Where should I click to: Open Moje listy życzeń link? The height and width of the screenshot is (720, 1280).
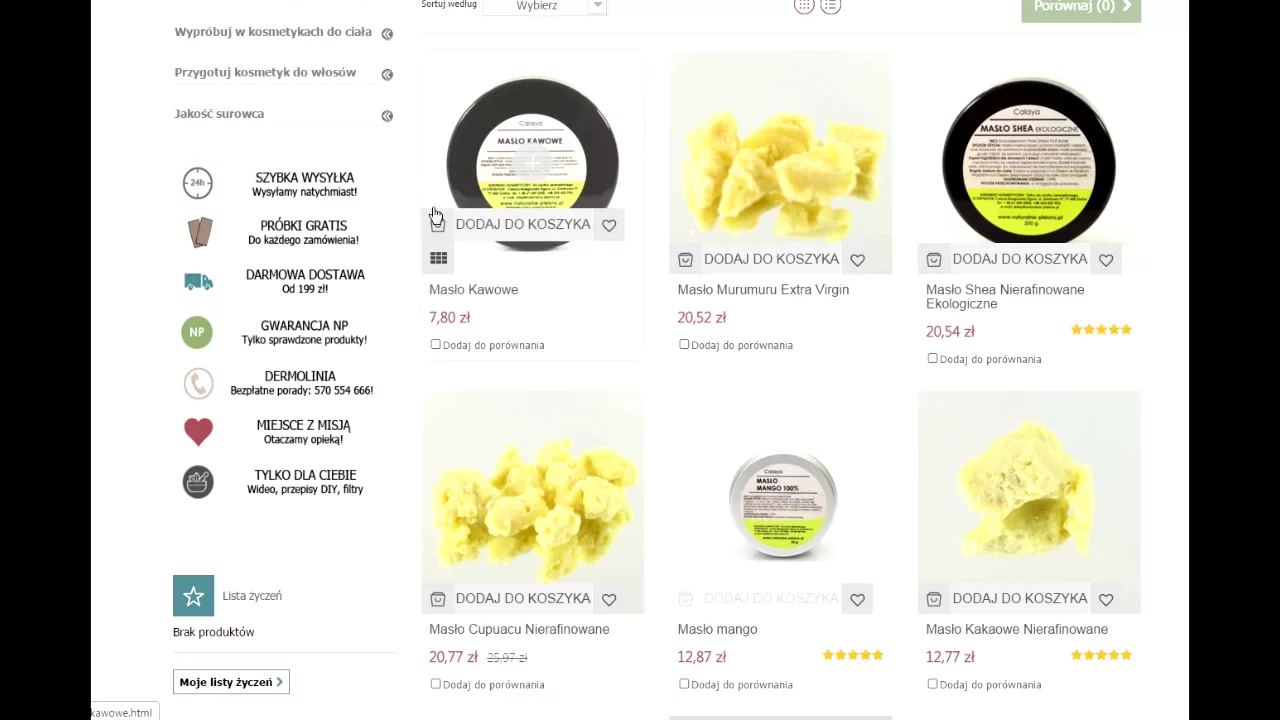(231, 682)
